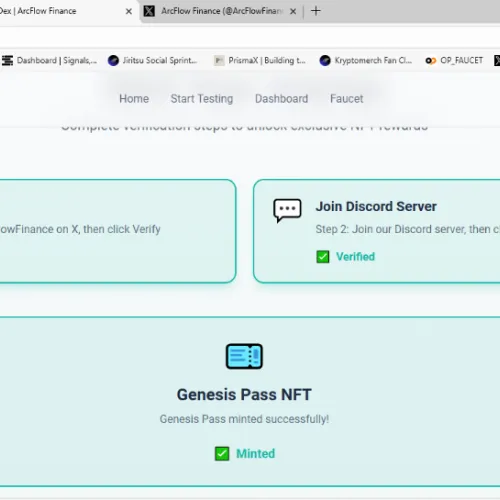
Task: Open the Jiritsu Social Sprint bookmark
Action: [153, 61]
